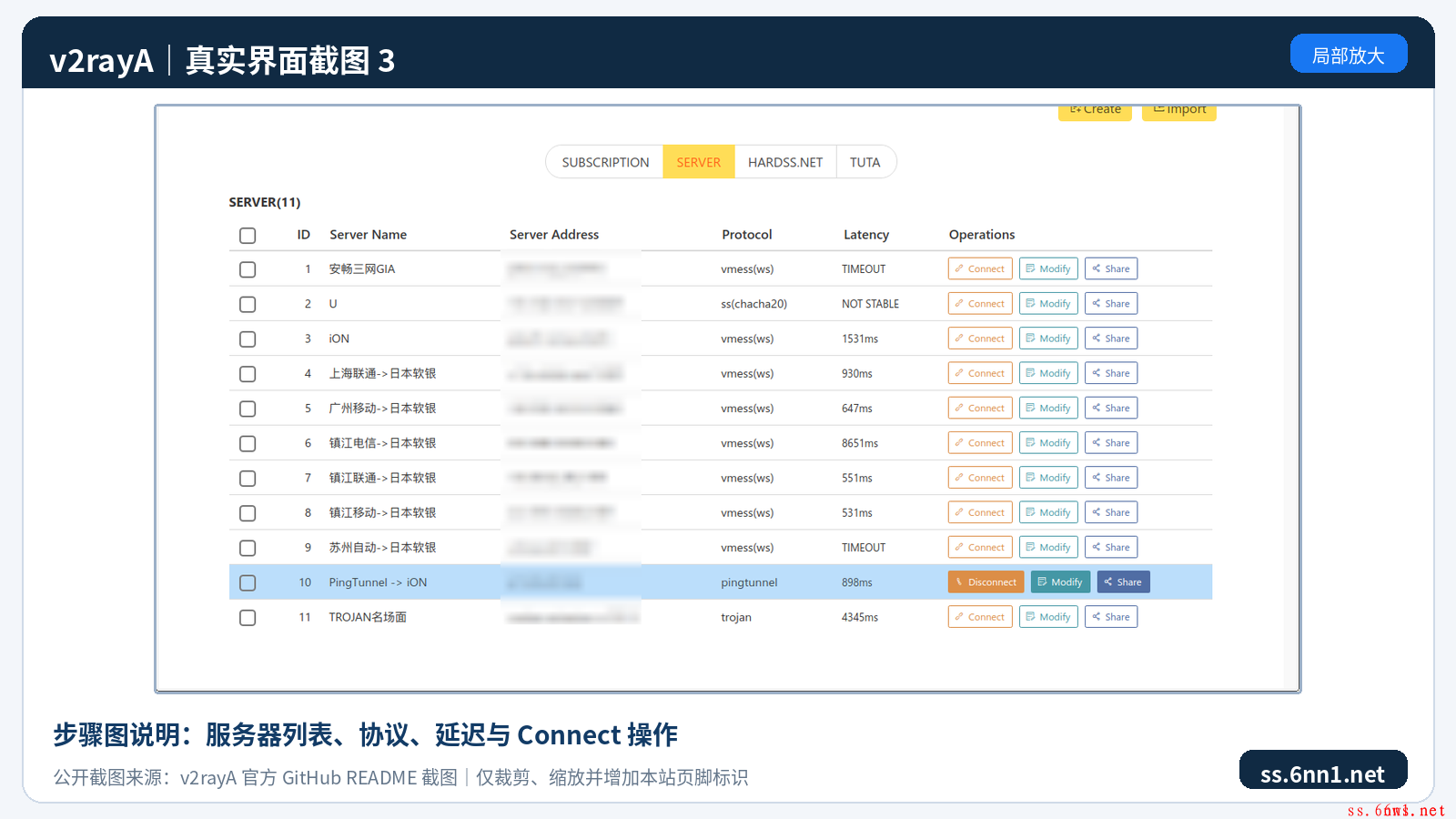
Task: Modify 镇江联通->日本软银 server
Action: pos(1048,478)
